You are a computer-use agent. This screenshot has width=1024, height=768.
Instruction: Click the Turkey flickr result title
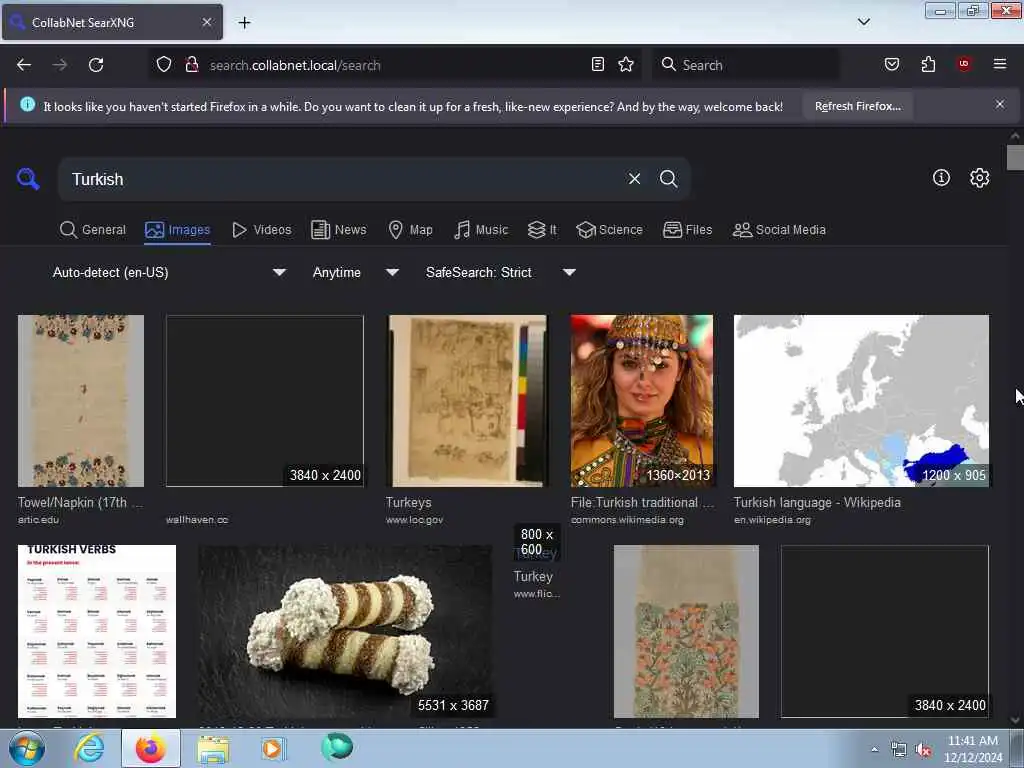533,576
